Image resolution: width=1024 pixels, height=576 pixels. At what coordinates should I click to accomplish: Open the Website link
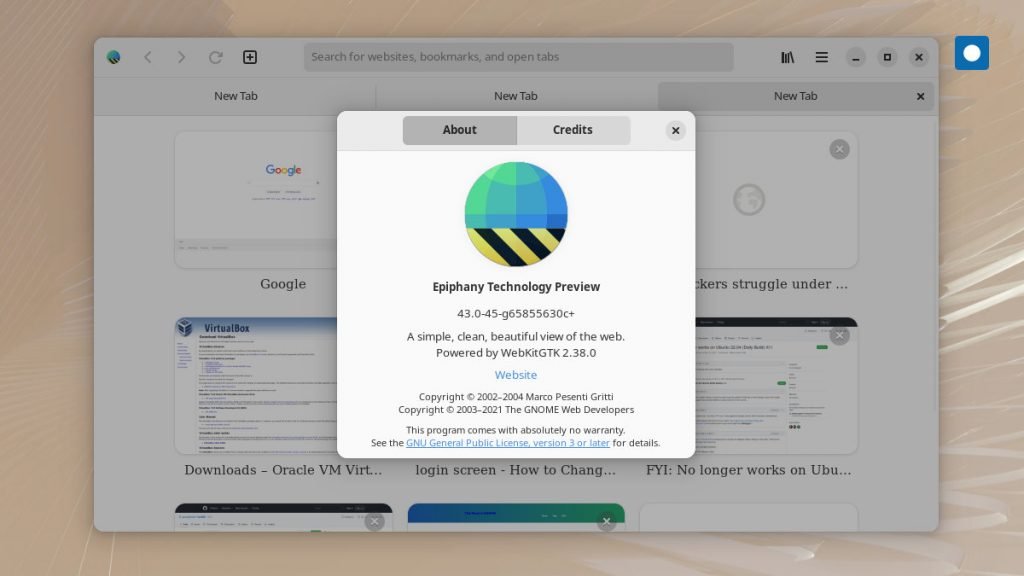coord(516,375)
